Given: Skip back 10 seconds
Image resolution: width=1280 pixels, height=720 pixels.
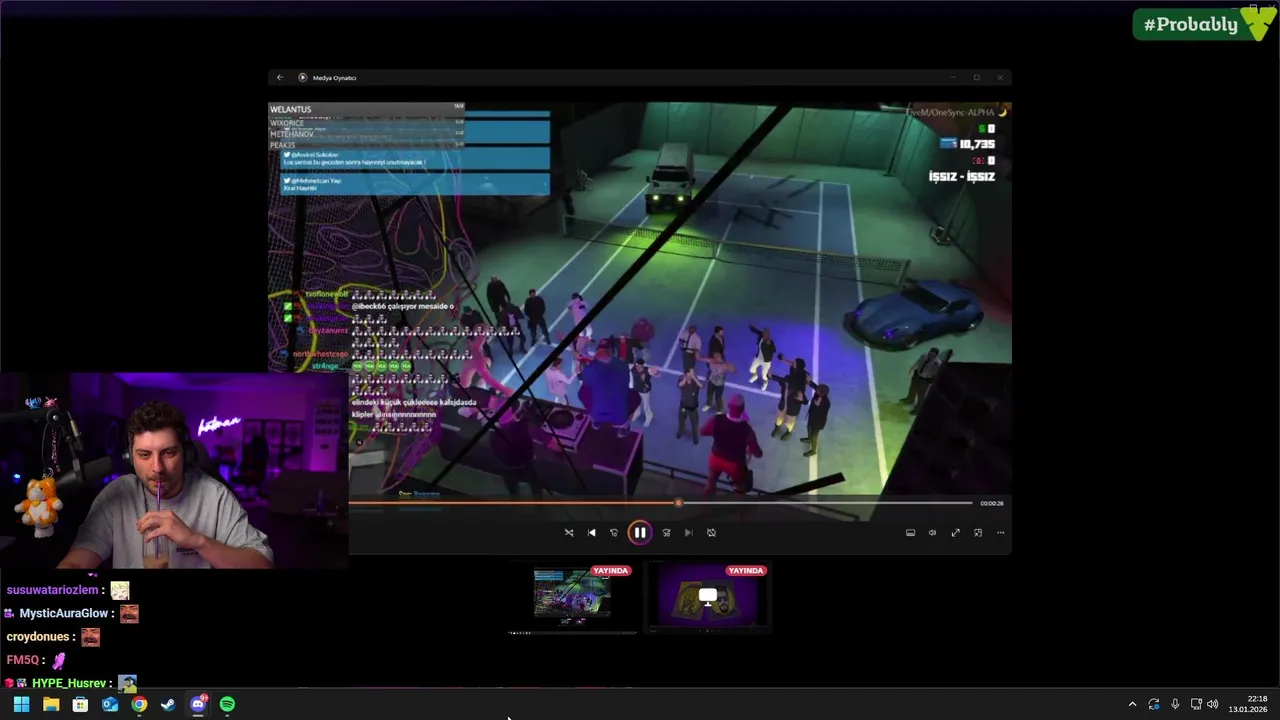Looking at the screenshot, I should [614, 533].
